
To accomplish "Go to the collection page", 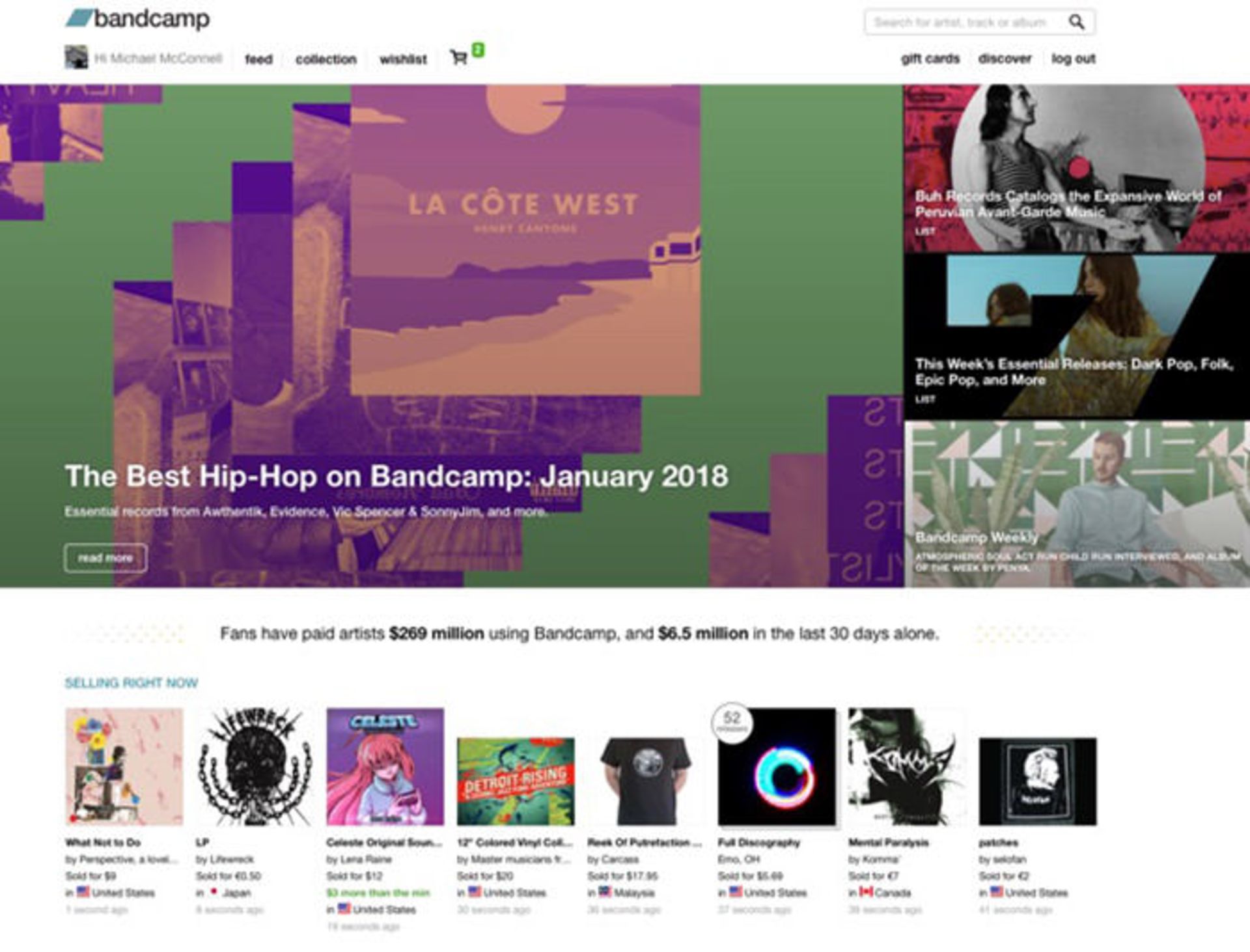I will click(x=326, y=59).
